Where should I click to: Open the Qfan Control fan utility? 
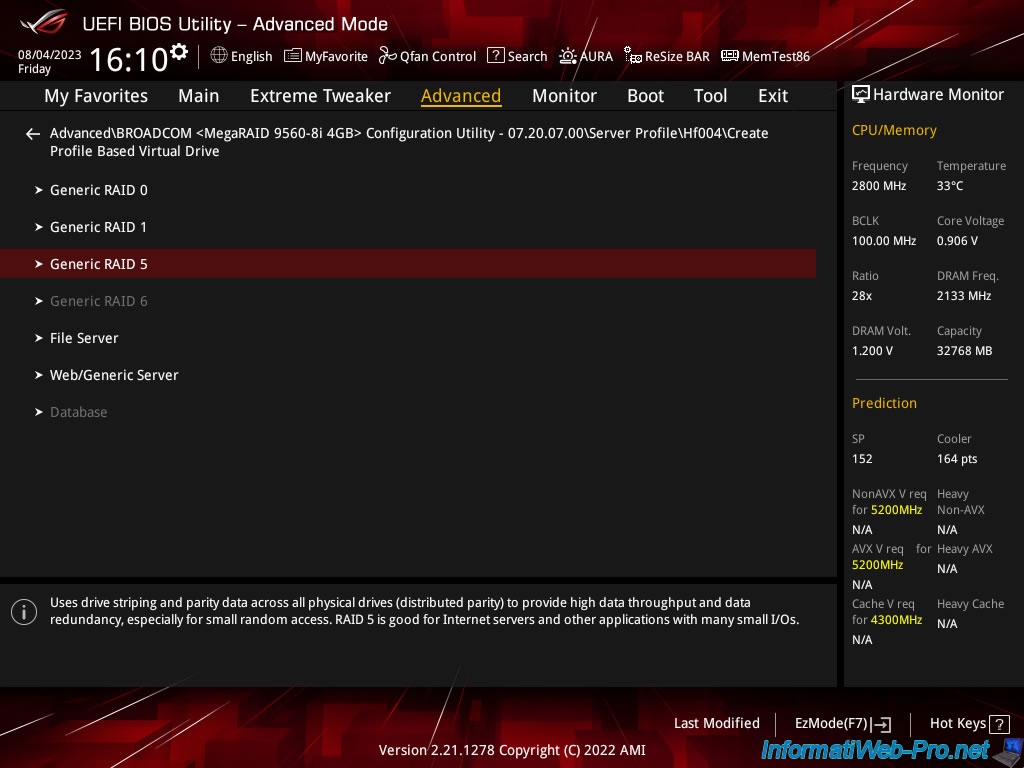pos(427,56)
